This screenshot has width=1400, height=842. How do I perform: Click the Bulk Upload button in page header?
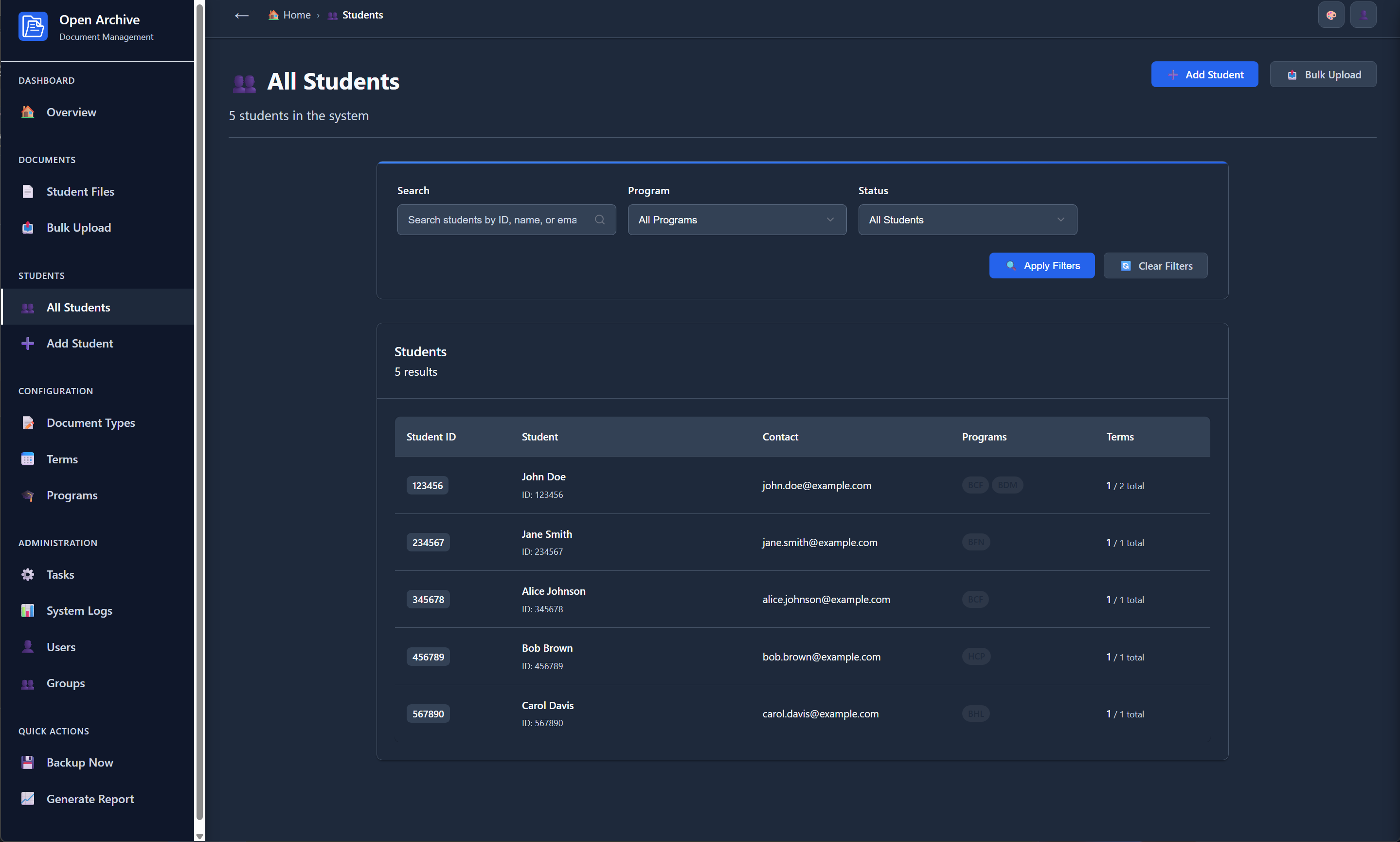1323,74
